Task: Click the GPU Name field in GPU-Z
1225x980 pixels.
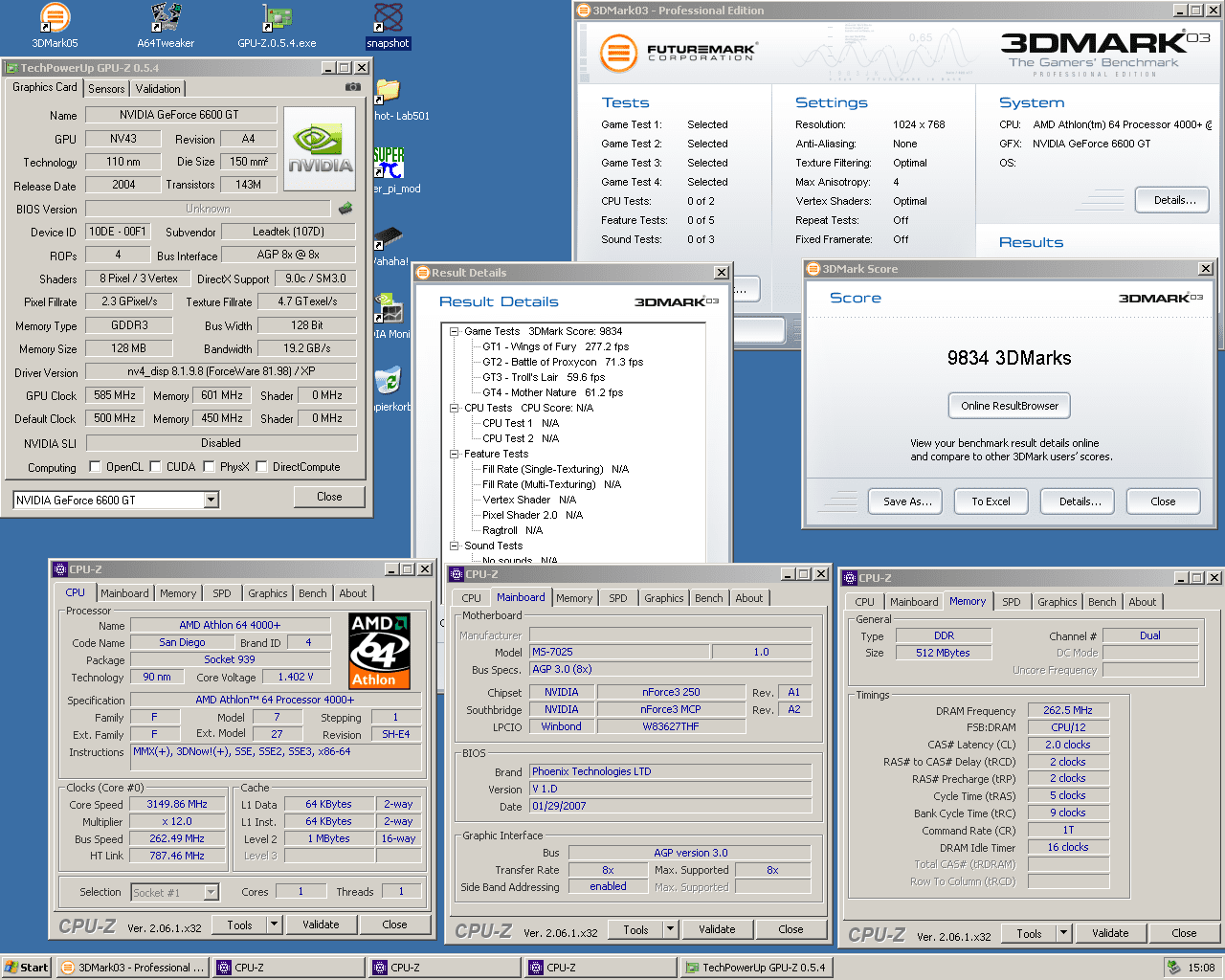Action: tap(179, 115)
